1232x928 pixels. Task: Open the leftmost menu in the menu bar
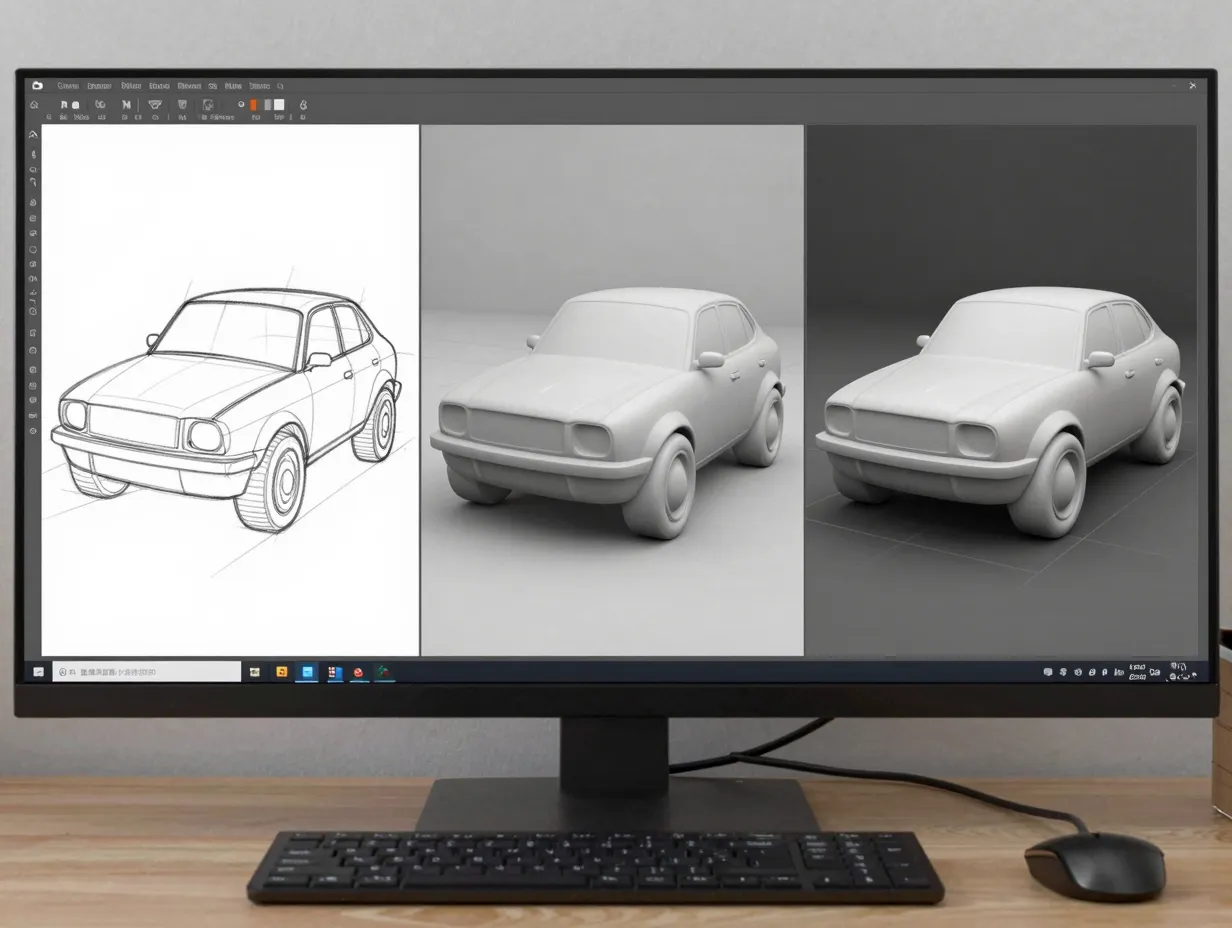point(68,86)
